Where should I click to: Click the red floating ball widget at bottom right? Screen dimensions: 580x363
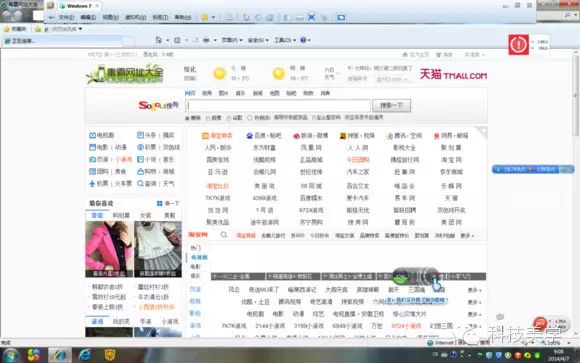click(540, 323)
